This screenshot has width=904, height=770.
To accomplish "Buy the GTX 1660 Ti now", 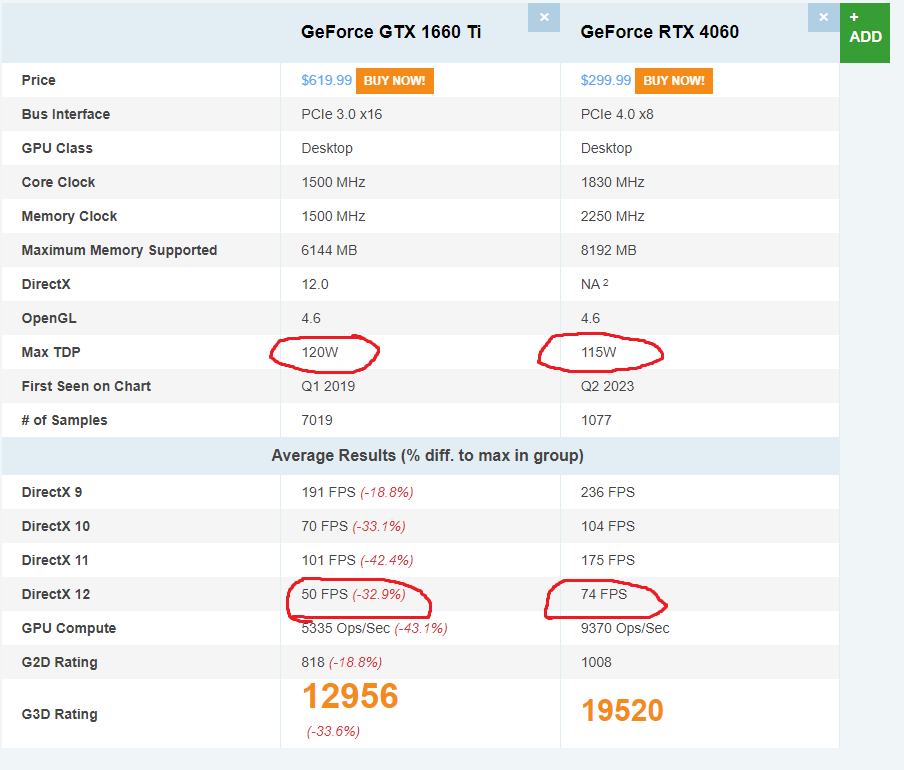I will coord(394,81).
